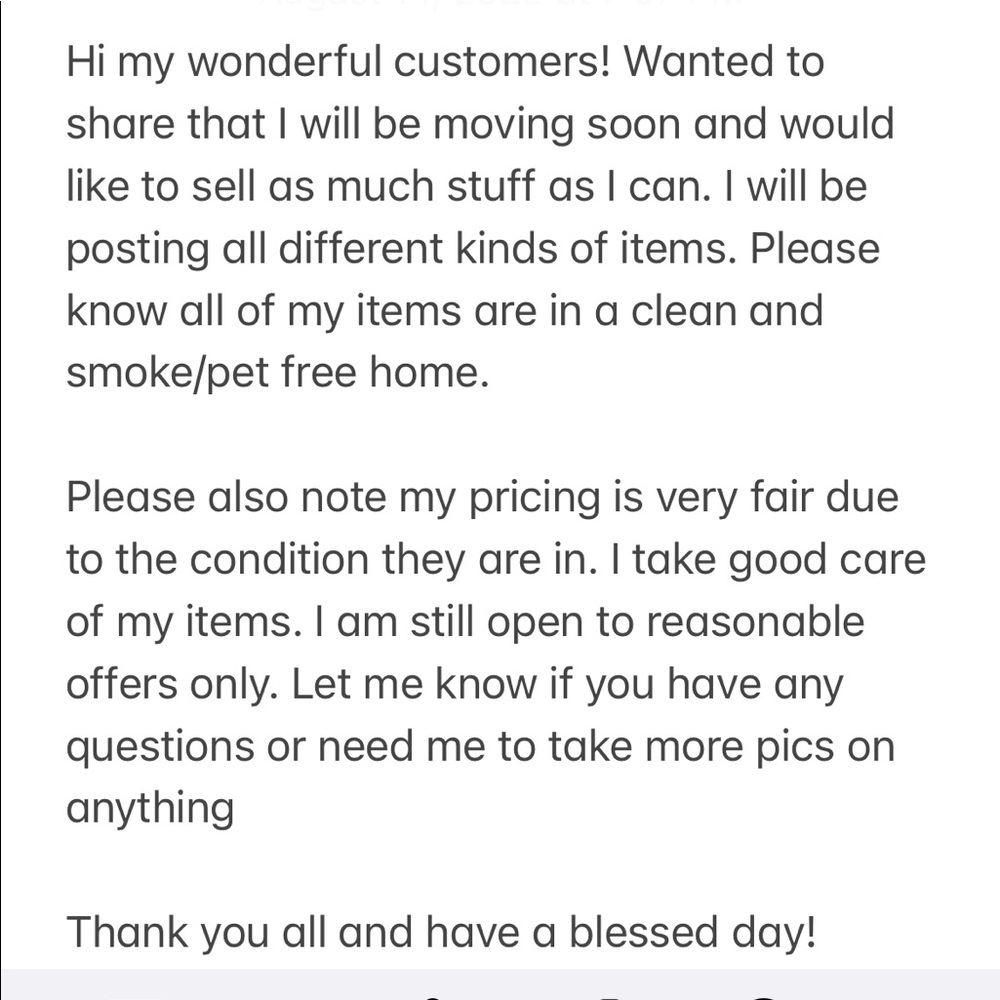Tap the word "blessed" in closing line

[x=643, y=934]
